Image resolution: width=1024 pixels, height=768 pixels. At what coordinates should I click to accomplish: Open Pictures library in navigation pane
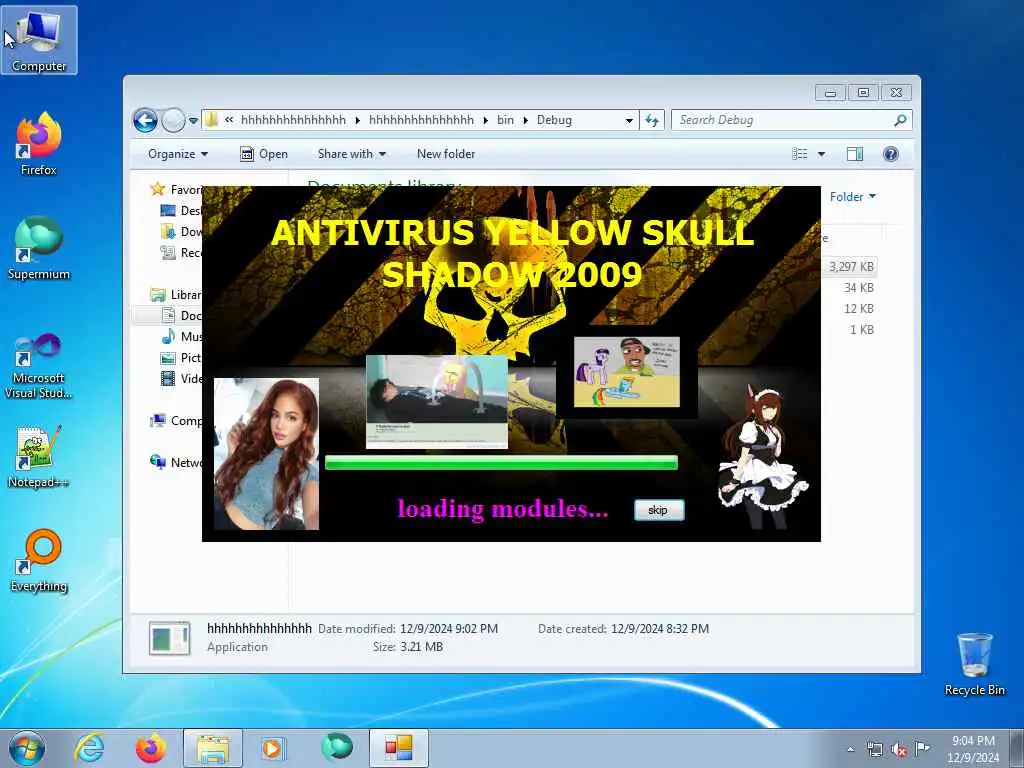(x=182, y=357)
